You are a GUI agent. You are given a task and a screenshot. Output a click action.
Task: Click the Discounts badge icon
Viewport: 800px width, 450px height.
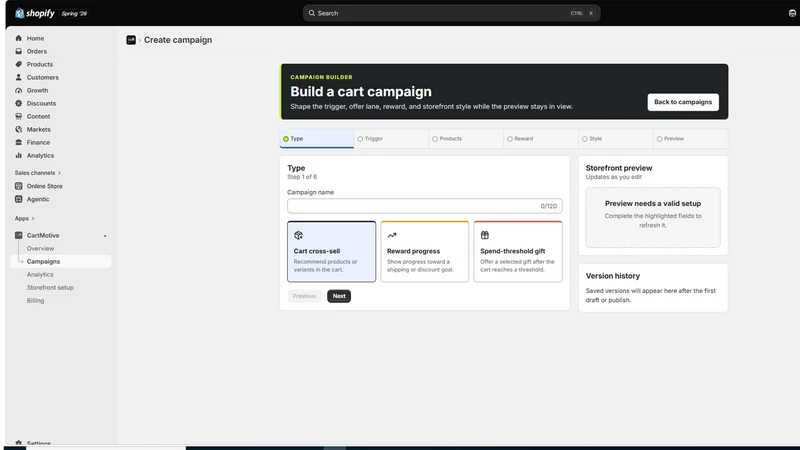(x=18, y=103)
